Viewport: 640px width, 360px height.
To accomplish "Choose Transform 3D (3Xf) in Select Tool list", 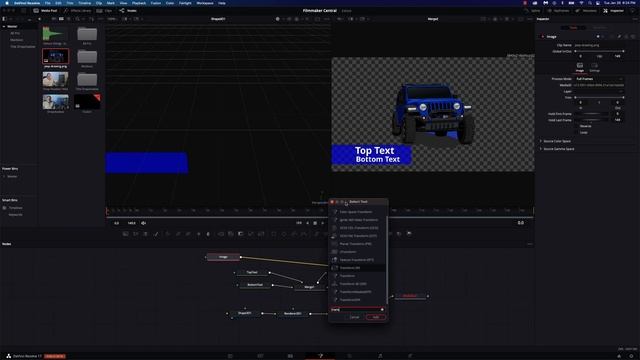I will pyautogui.click(x=358, y=284).
